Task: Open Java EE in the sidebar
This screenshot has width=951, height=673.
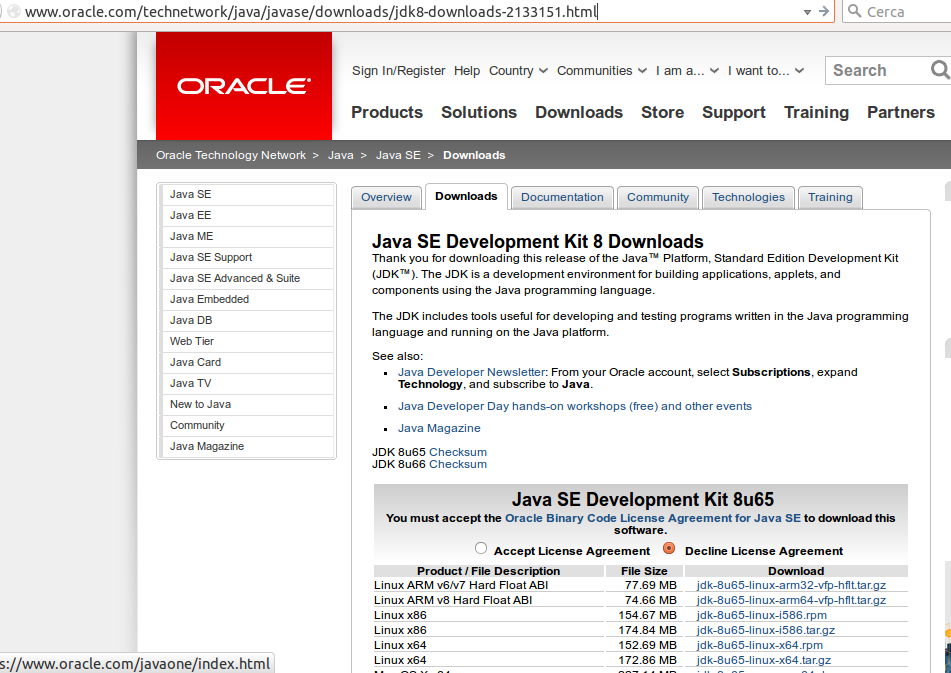Action: tap(247, 215)
